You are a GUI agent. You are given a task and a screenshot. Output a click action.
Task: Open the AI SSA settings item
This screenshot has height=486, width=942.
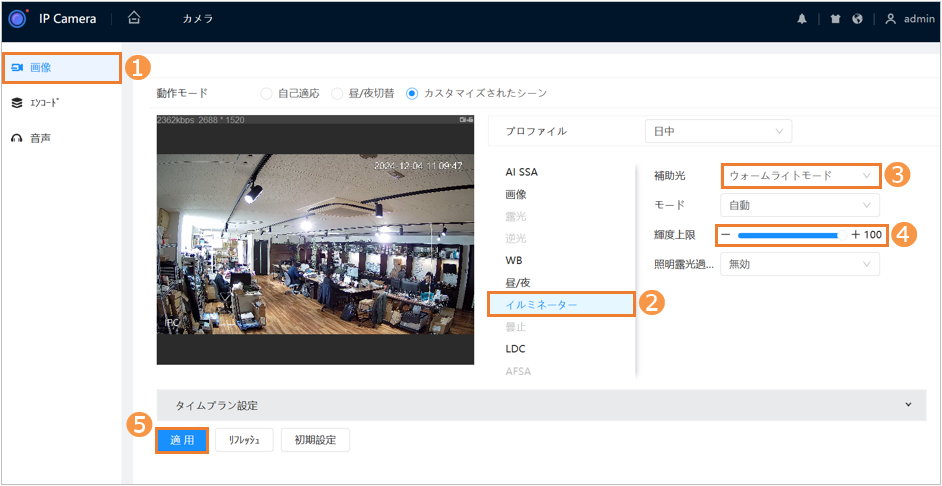[521, 171]
